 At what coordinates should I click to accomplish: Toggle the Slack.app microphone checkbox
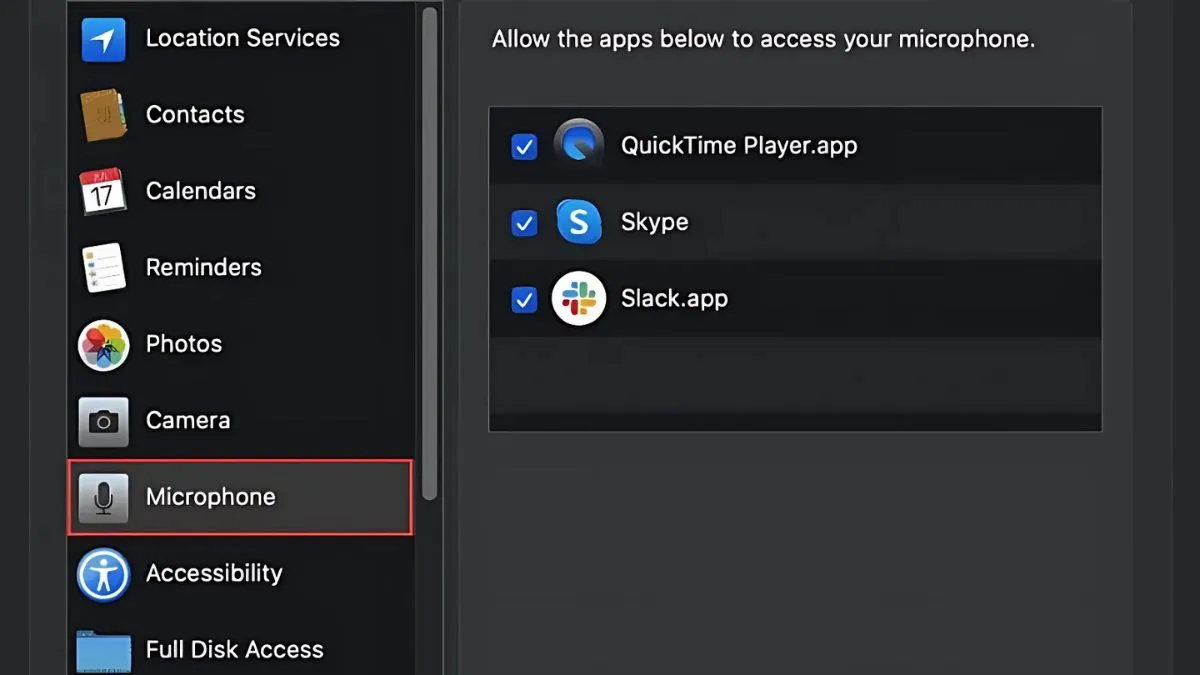tap(524, 299)
